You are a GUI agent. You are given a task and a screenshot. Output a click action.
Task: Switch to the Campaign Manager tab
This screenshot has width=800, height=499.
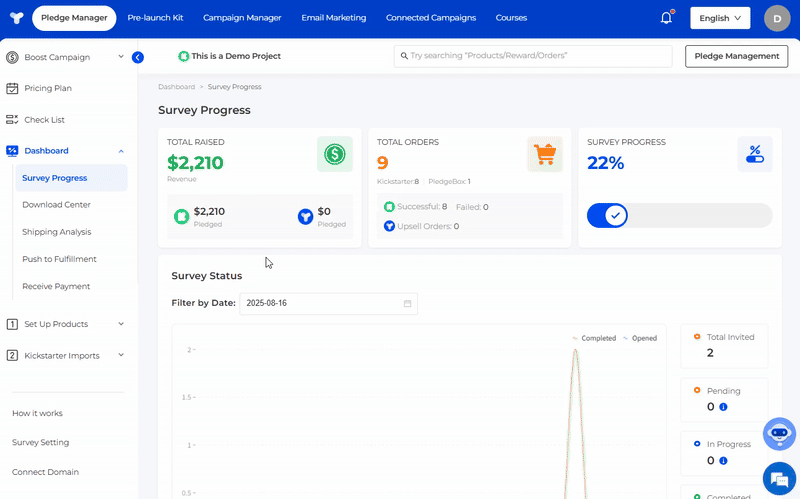pos(242,18)
